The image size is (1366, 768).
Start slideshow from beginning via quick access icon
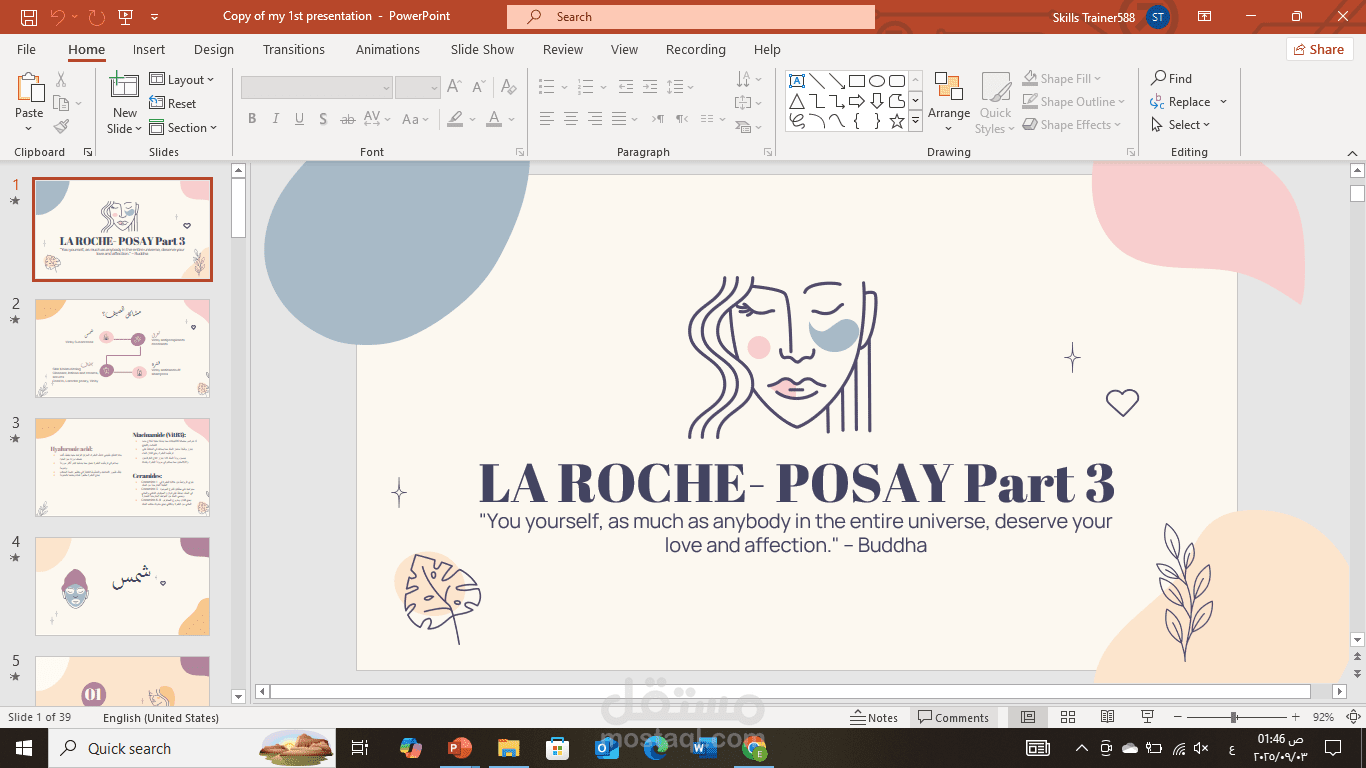click(126, 16)
